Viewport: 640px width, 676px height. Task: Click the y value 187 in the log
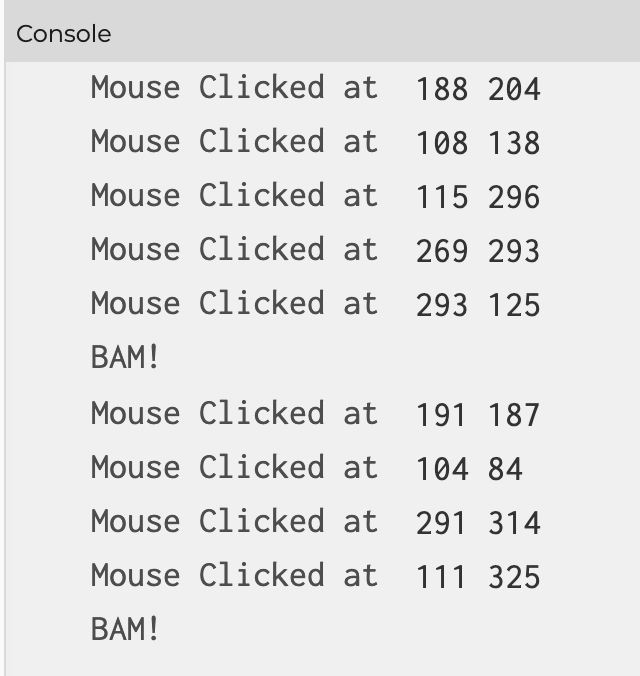(514, 415)
